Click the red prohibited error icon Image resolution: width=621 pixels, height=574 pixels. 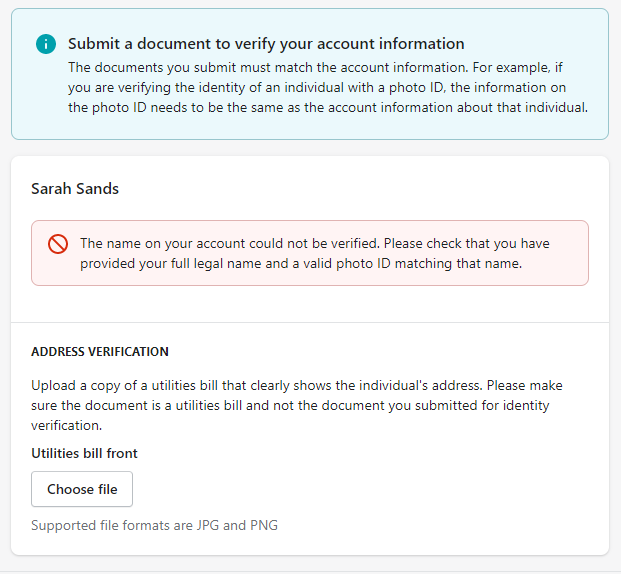[x=58, y=244]
